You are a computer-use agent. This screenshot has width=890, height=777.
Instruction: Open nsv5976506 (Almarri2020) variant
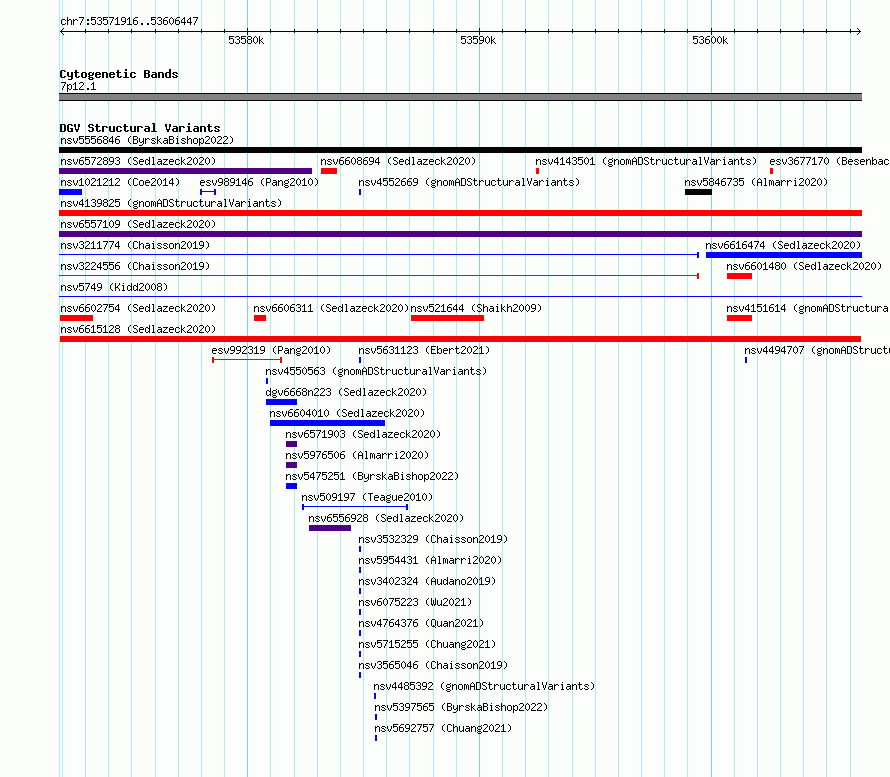point(357,455)
